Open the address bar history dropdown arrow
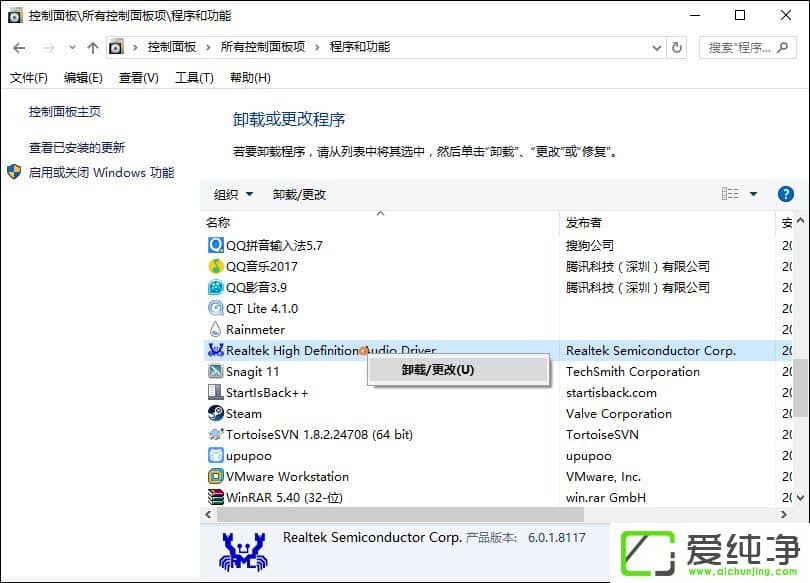The image size is (810, 583). click(x=656, y=46)
